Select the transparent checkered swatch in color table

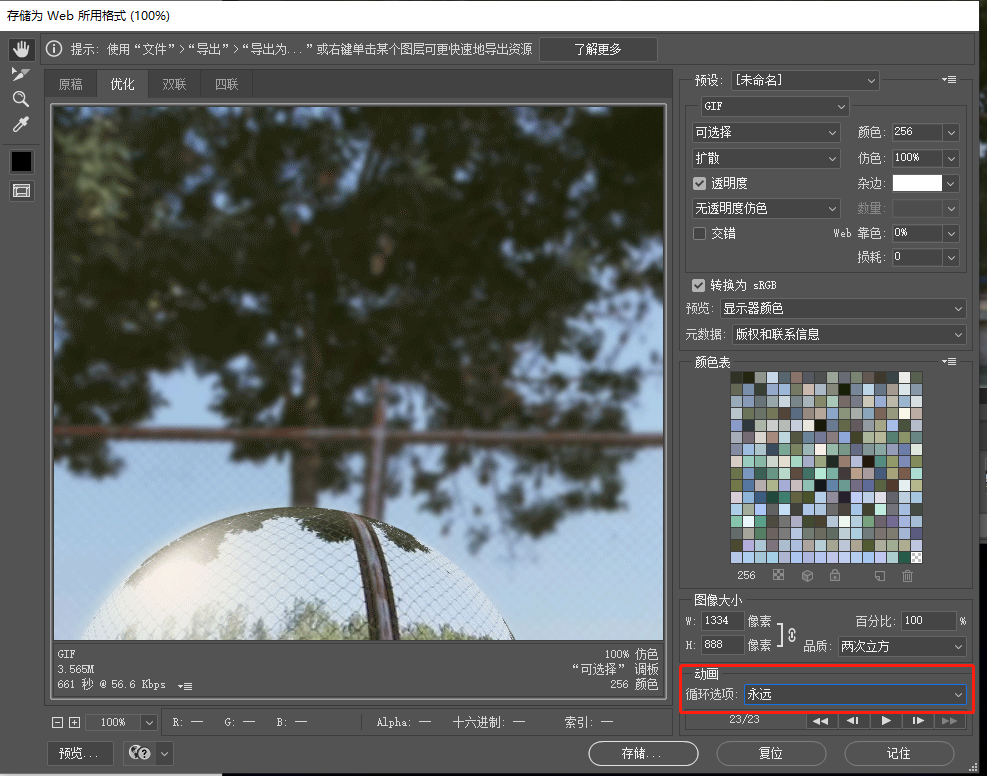tap(916, 557)
